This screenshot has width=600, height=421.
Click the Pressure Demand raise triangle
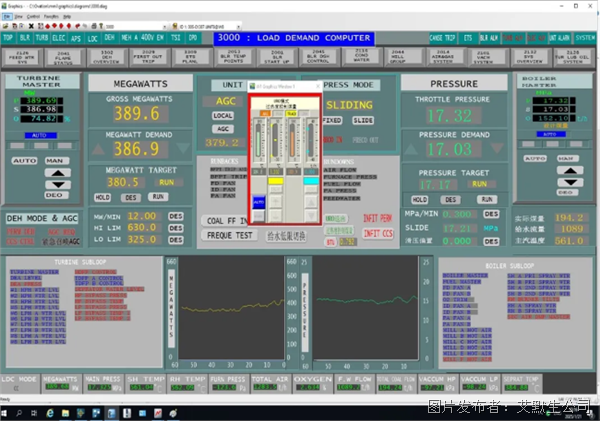411,149
